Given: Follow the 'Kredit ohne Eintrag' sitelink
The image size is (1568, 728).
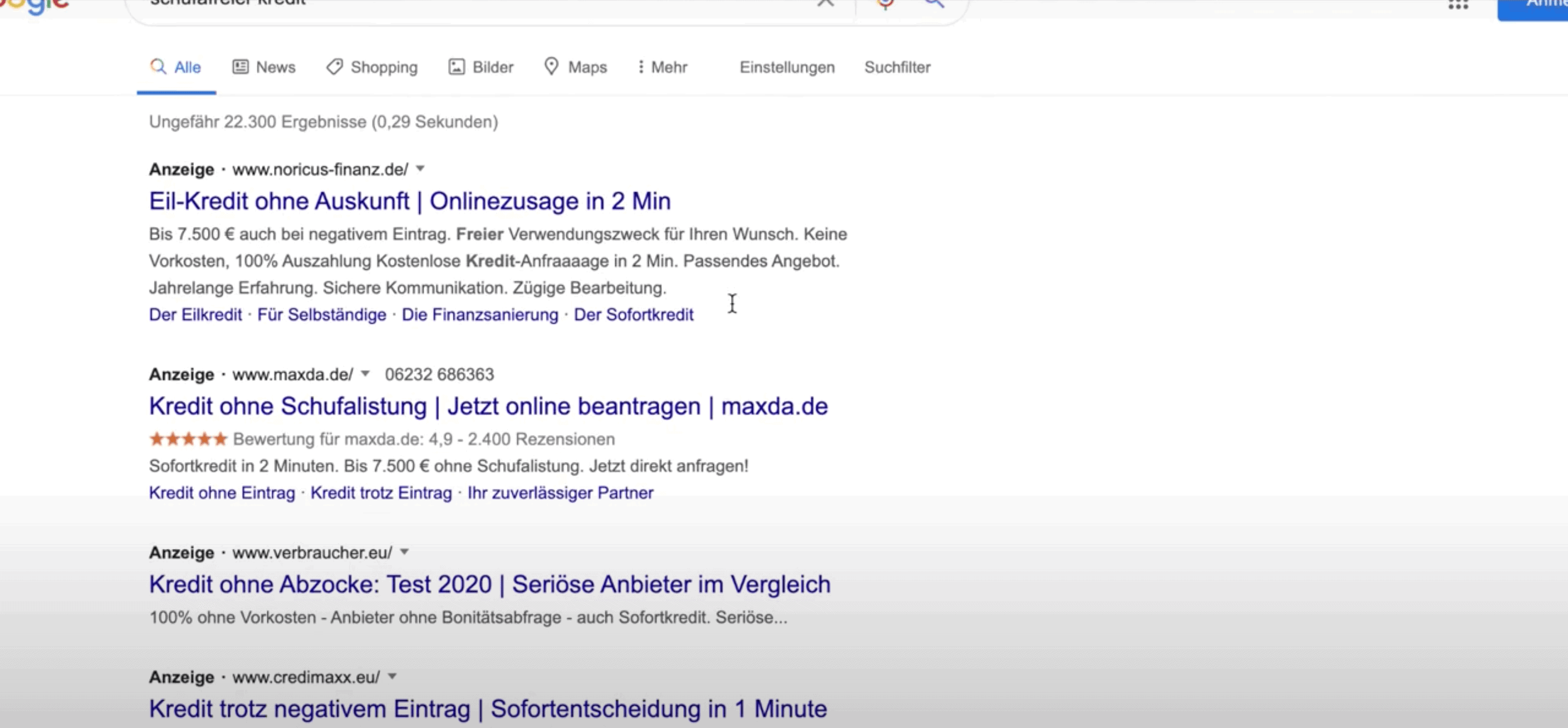Looking at the screenshot, I should pyautogui.click(x=222, y=492).
